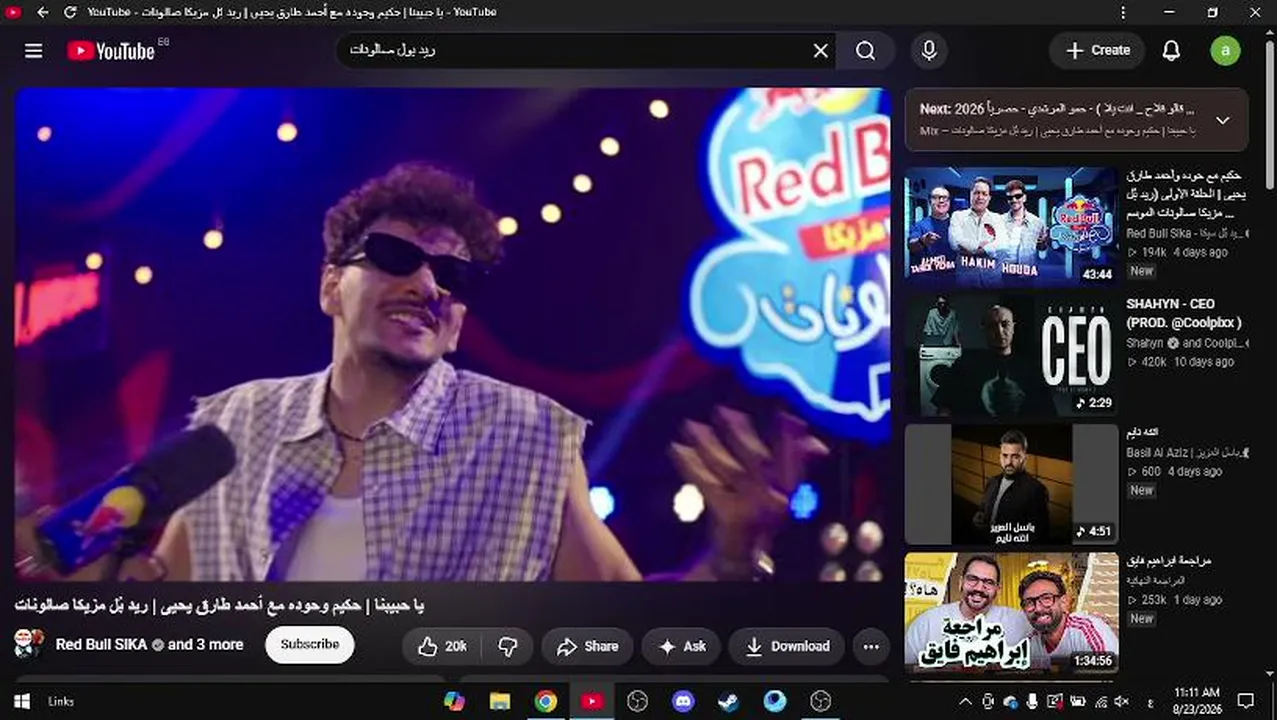Clear the search box text
1277x720 pixels.
pos(821,50)
